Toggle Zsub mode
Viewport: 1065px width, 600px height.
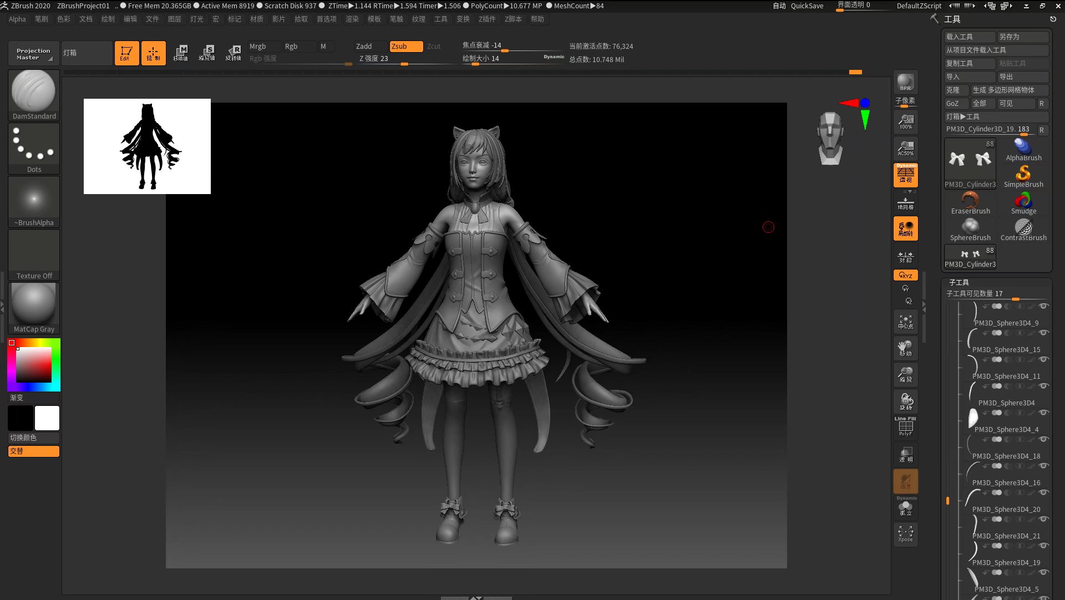405,46
